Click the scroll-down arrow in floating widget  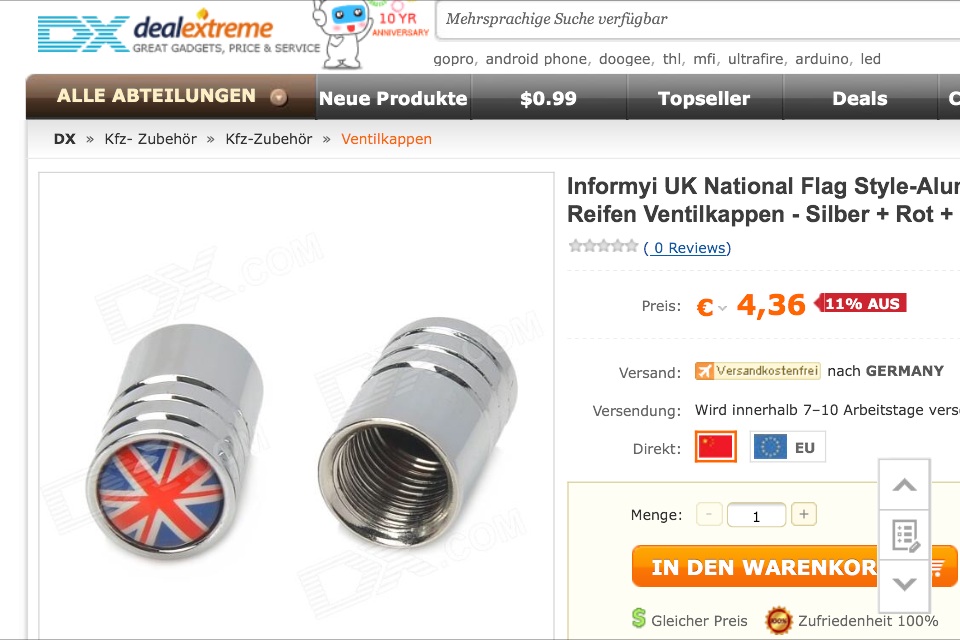click(904, 584)
